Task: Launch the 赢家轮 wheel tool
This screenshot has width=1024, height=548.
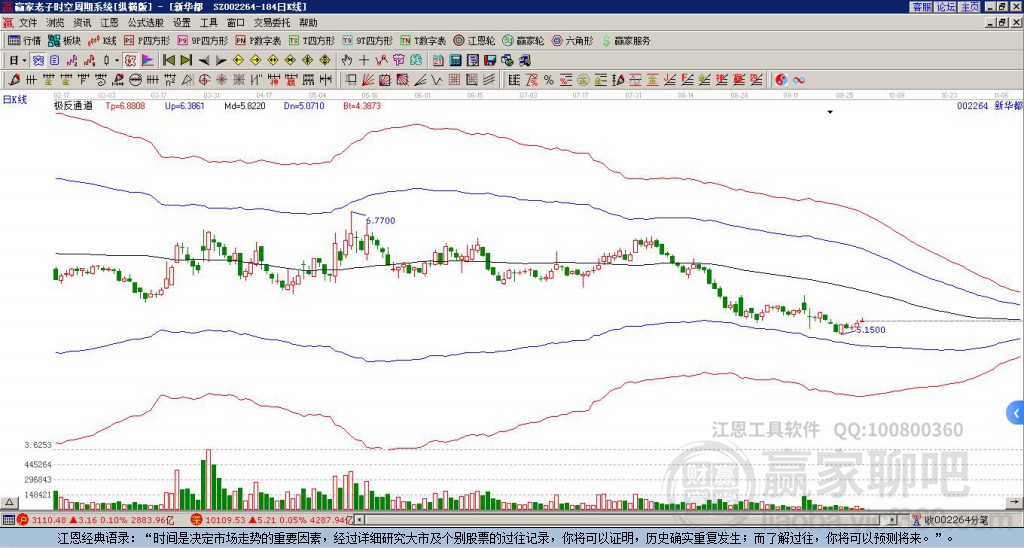Action: 523,40
